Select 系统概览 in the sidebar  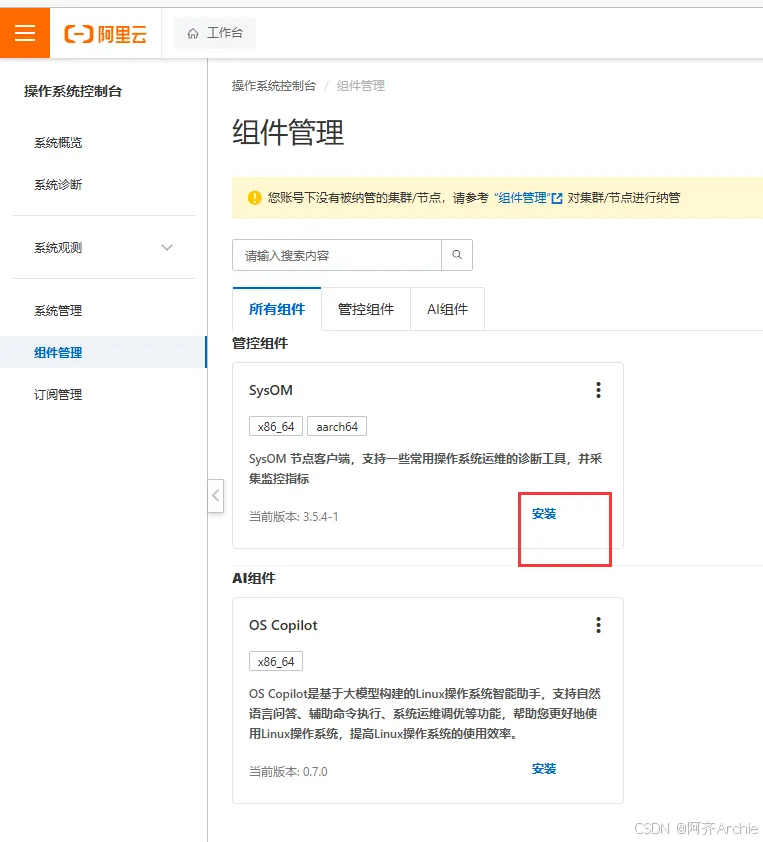[x=58, y=143]
